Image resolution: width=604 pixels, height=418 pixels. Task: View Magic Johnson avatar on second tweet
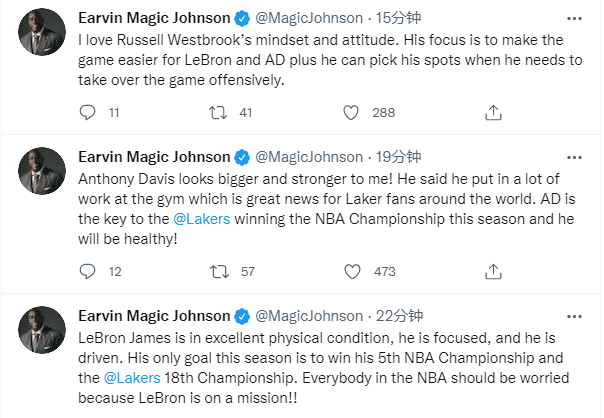click(41, 174)
